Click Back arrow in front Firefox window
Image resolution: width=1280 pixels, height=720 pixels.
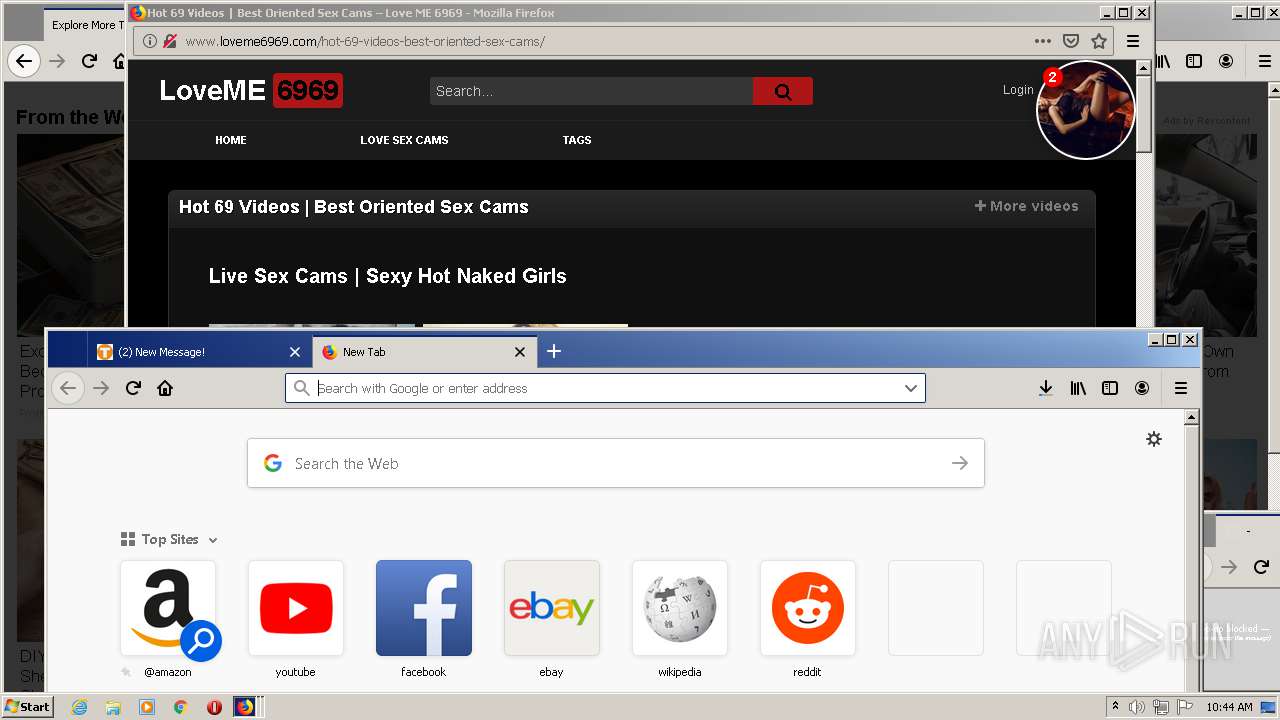(68, 388)
